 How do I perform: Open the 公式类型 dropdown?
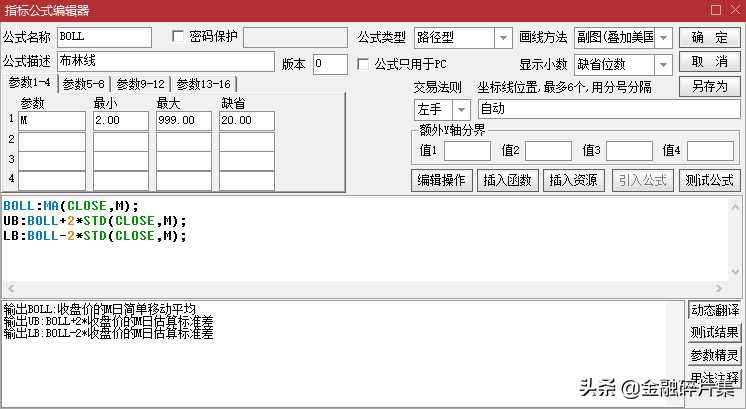503,38
